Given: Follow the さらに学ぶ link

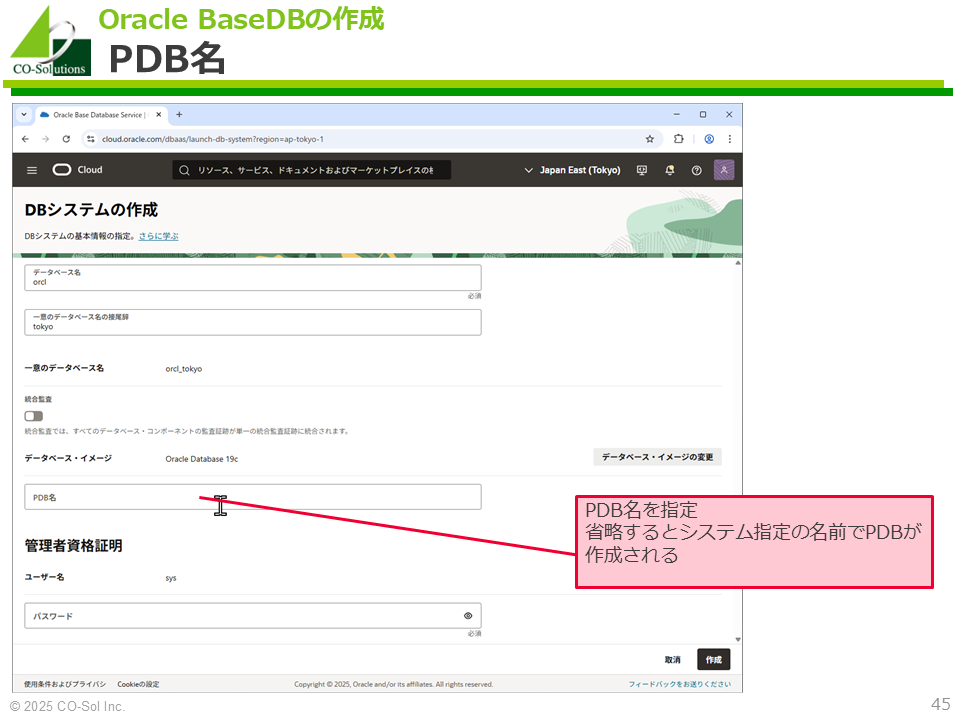Looking at the screenshot, I should 159,236.
